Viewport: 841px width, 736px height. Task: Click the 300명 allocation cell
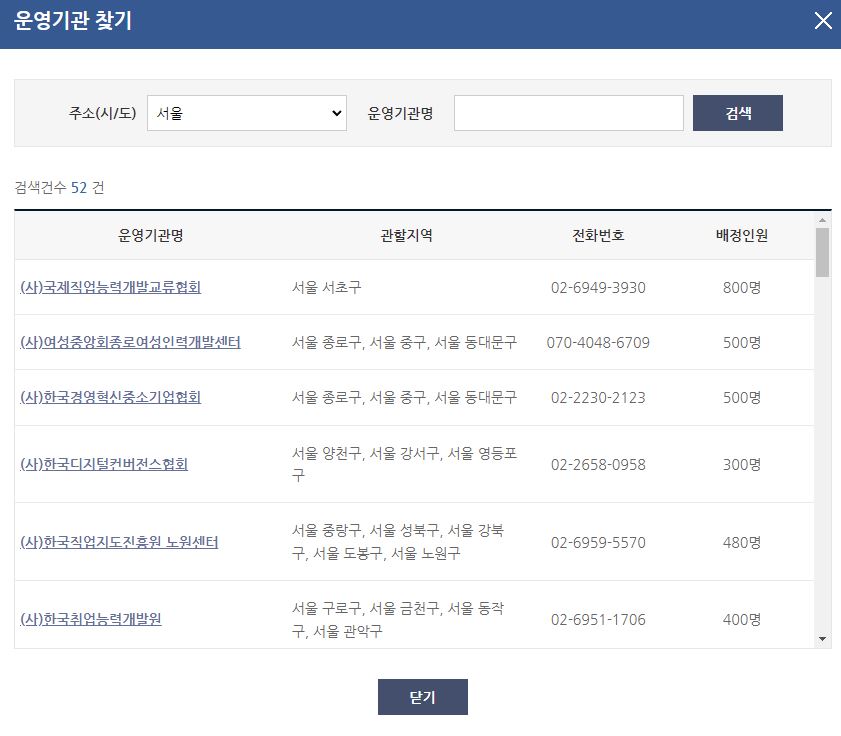(x=742, y=465)
